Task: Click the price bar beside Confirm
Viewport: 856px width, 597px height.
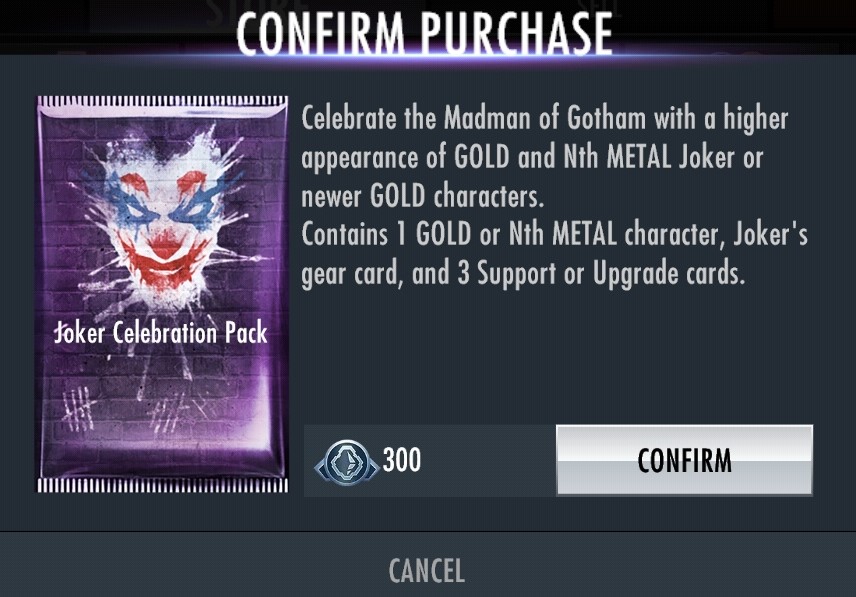Action: tap(430, 461)
